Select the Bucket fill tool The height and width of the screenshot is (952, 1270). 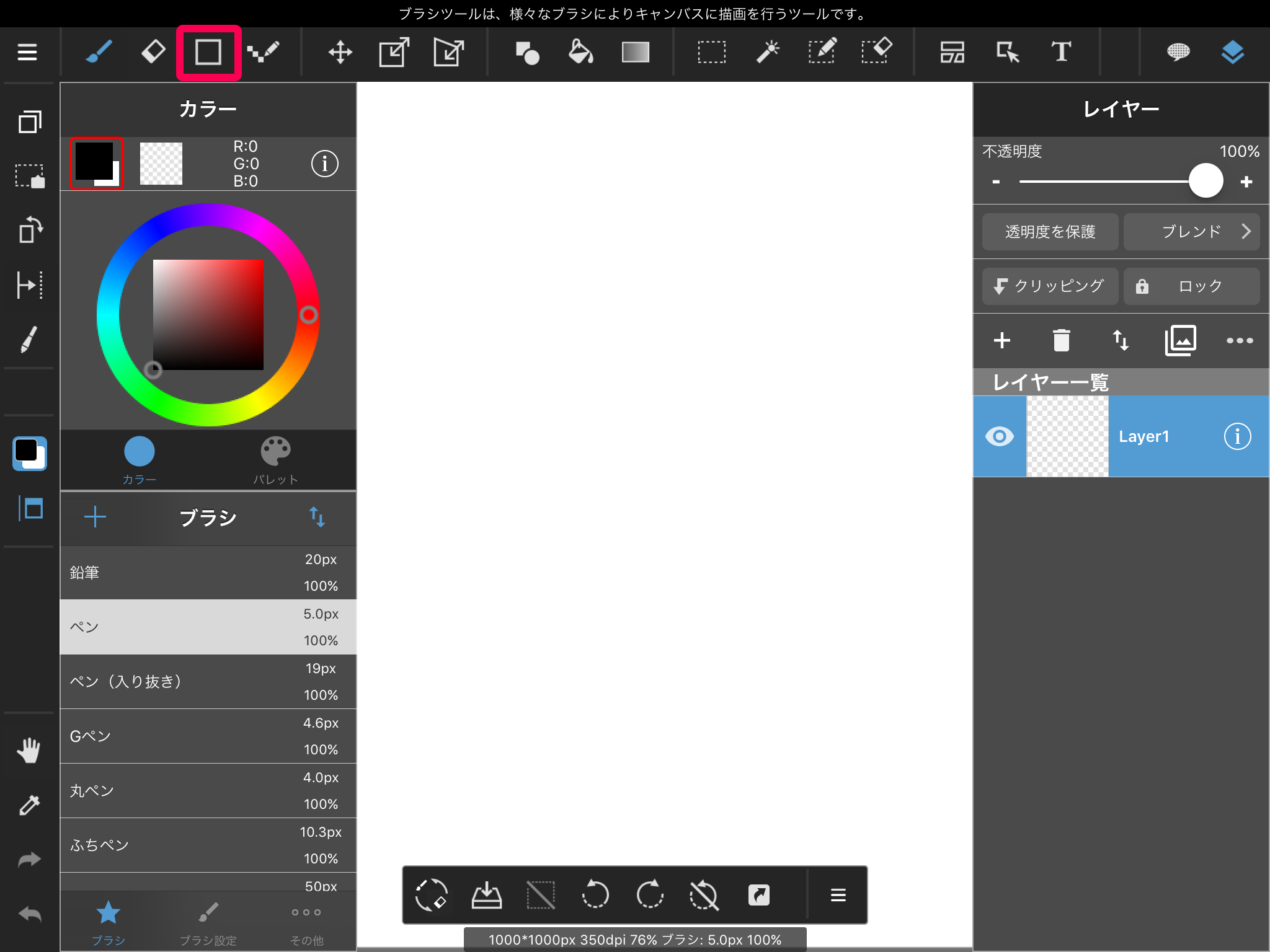[581, 52]
